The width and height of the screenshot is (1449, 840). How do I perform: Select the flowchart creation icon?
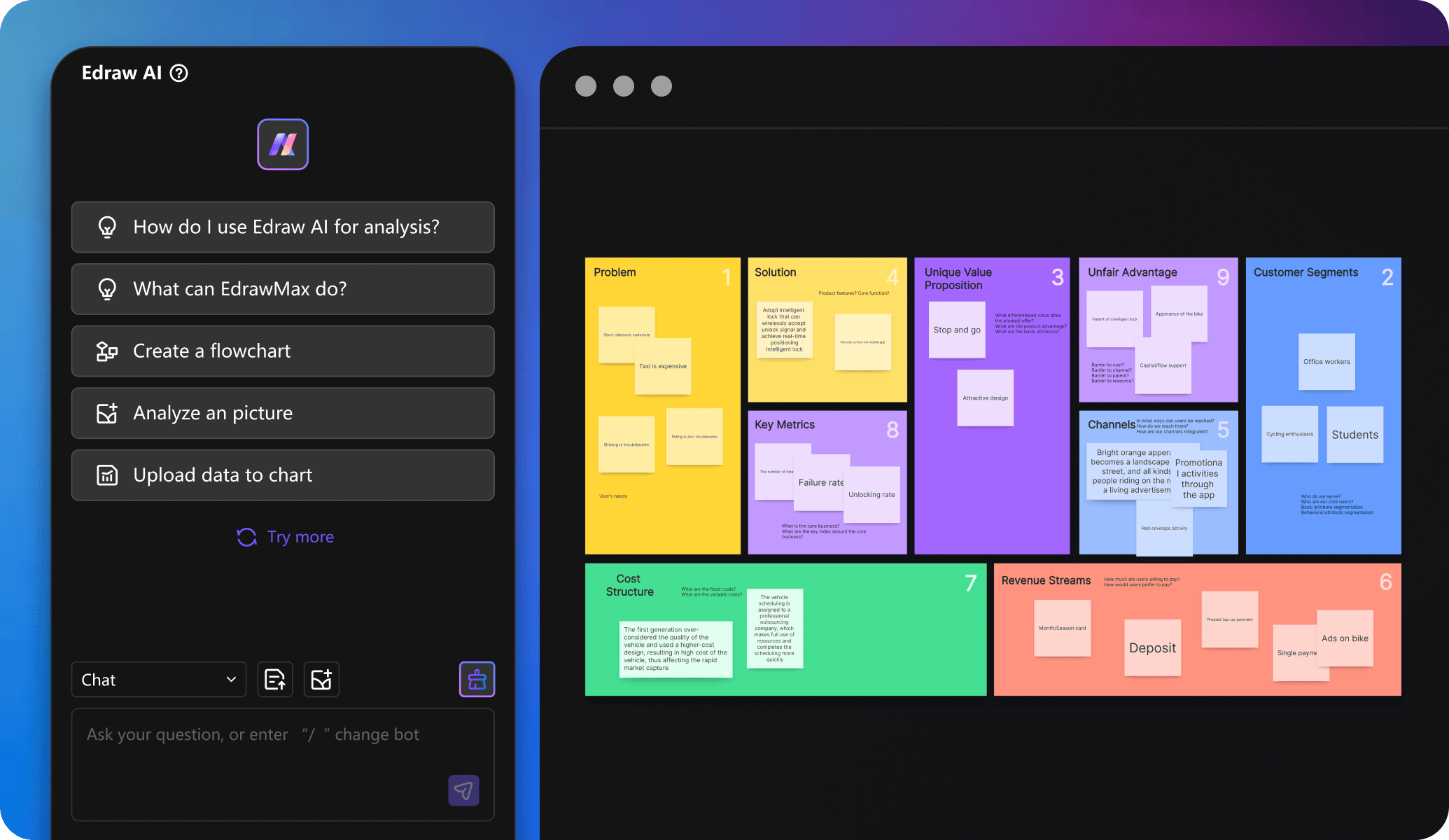click(107, 350)
